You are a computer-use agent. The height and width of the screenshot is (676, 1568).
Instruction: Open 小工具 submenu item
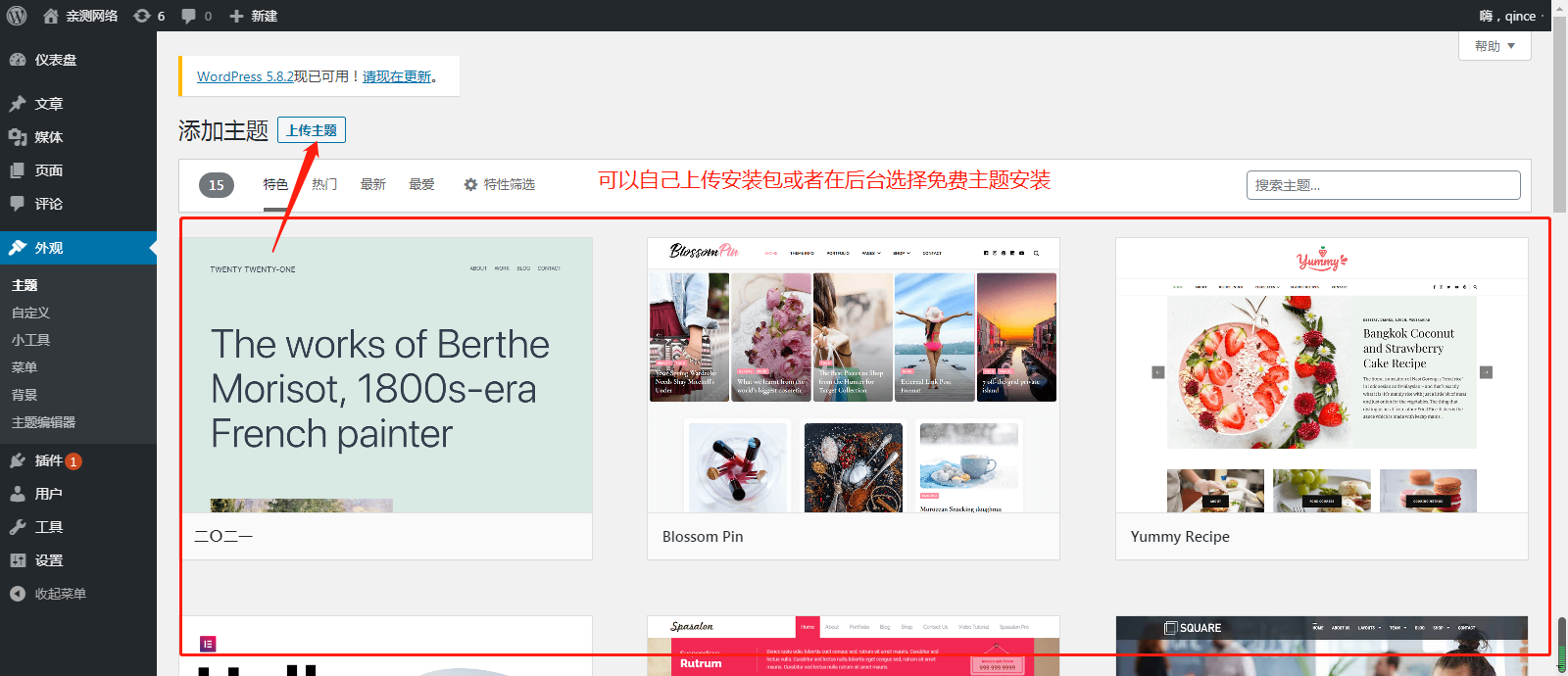click(x=30, y=340)
